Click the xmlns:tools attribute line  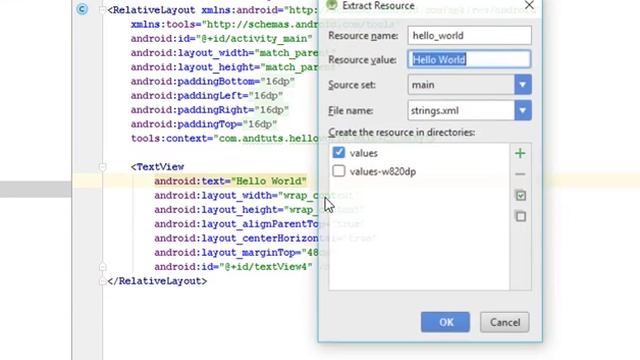point(224,24)
